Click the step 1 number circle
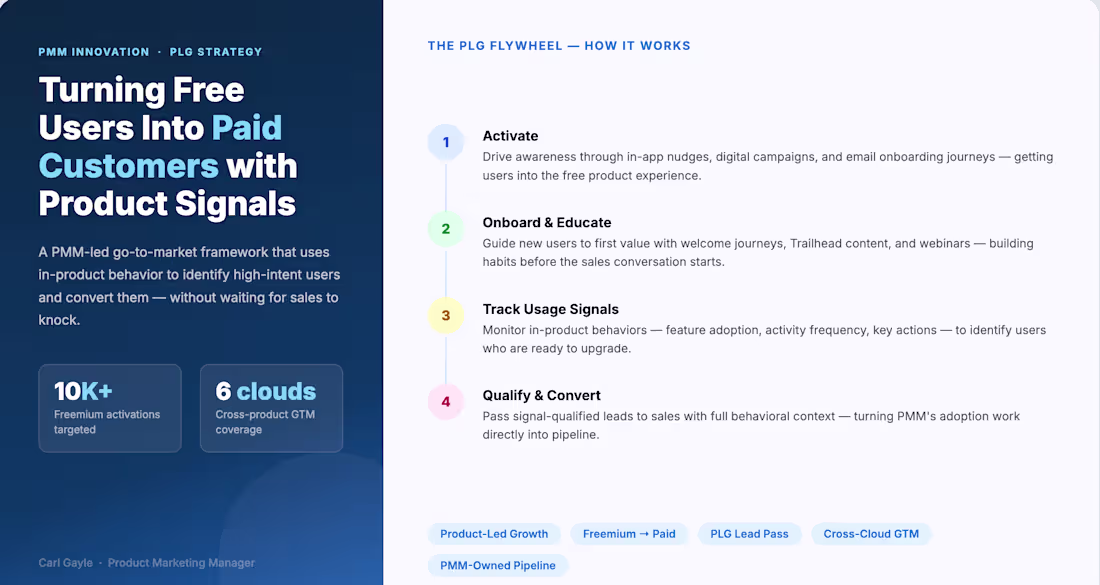 click(x=445, y=142)
